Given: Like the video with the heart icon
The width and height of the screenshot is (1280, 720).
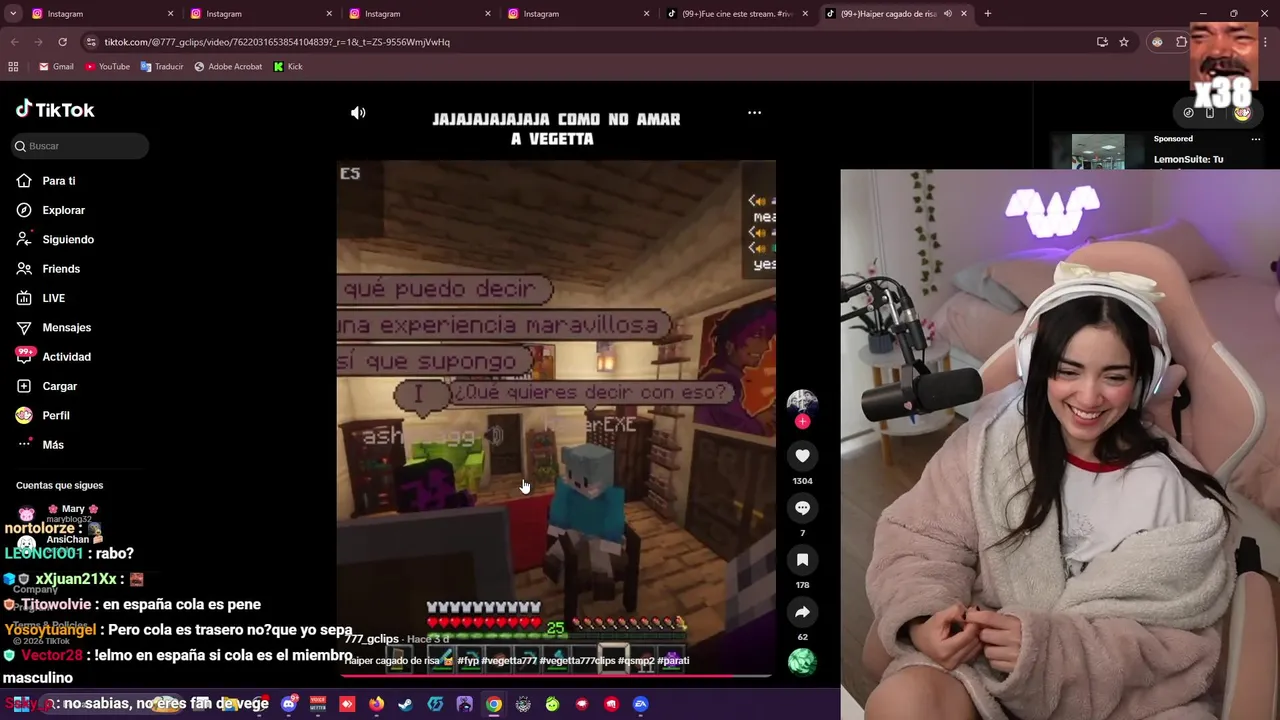Looking at the screenshot, I should tap(802, 456).
